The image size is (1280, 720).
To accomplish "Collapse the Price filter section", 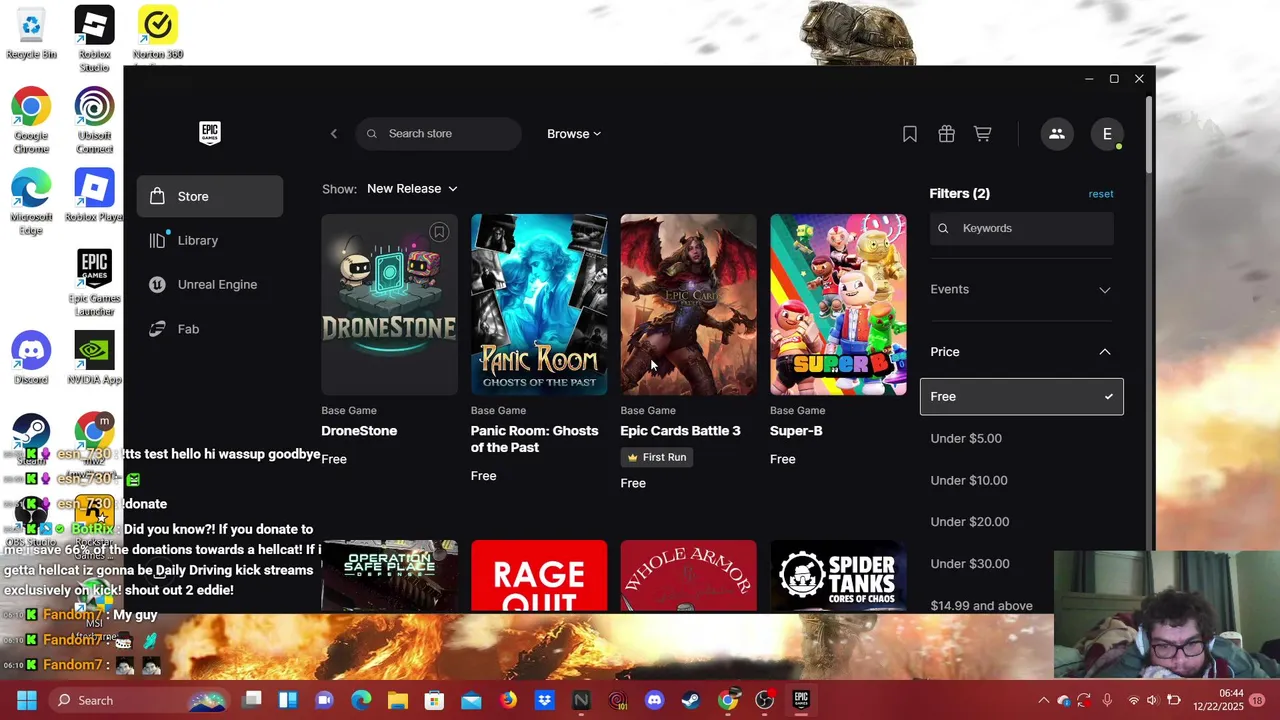I will [x=1021, y=352].
